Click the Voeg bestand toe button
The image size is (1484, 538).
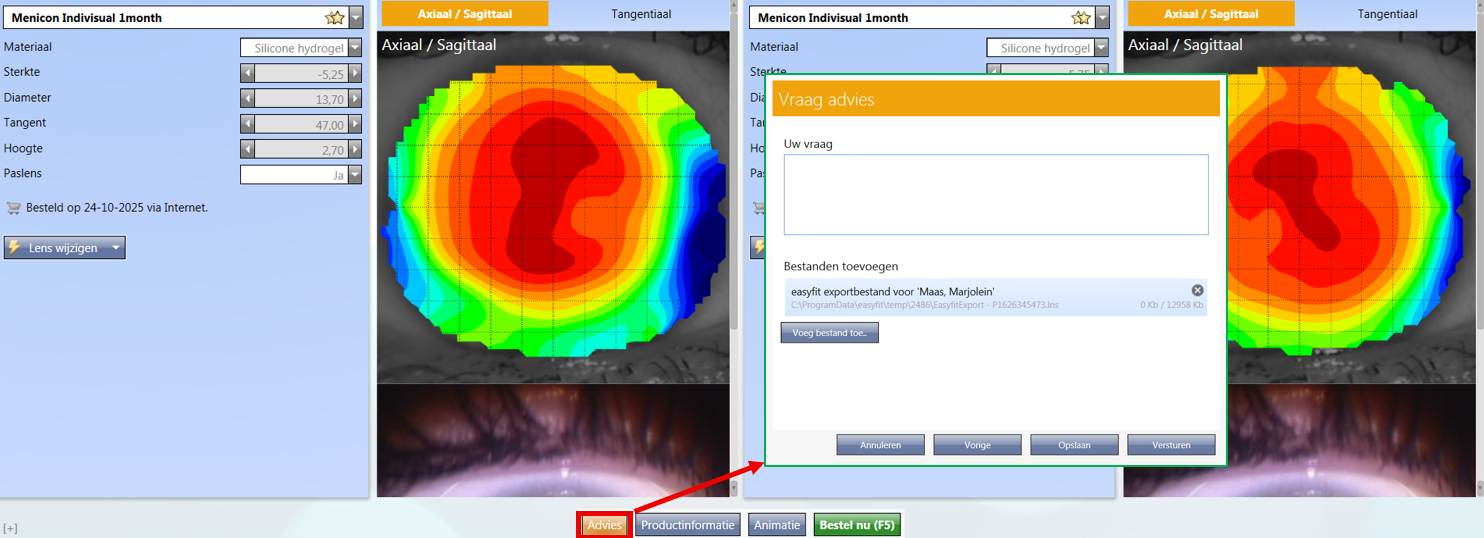tap(829, 333)
